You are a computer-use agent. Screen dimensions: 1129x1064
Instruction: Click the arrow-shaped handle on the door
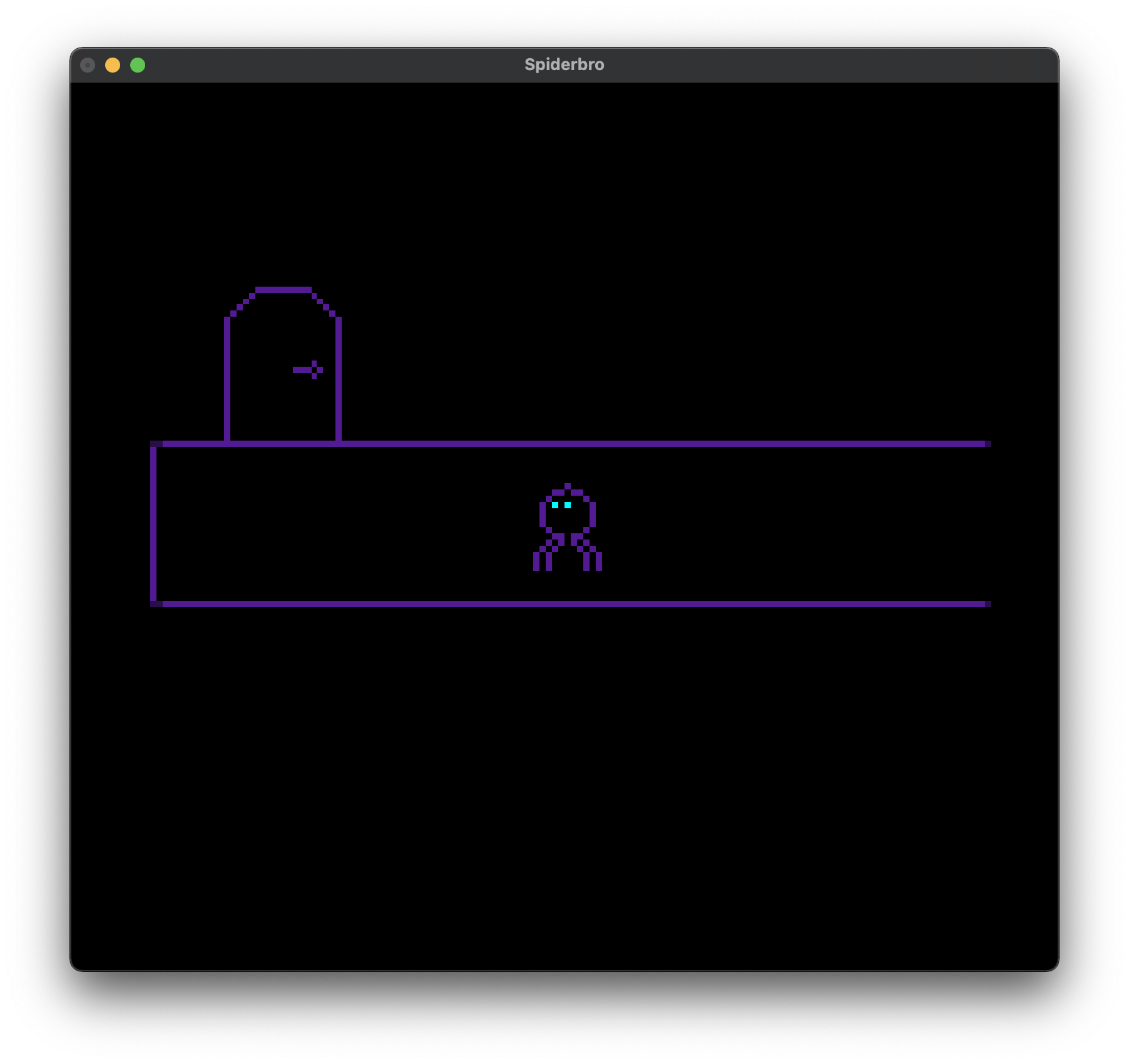coord(308,370)
